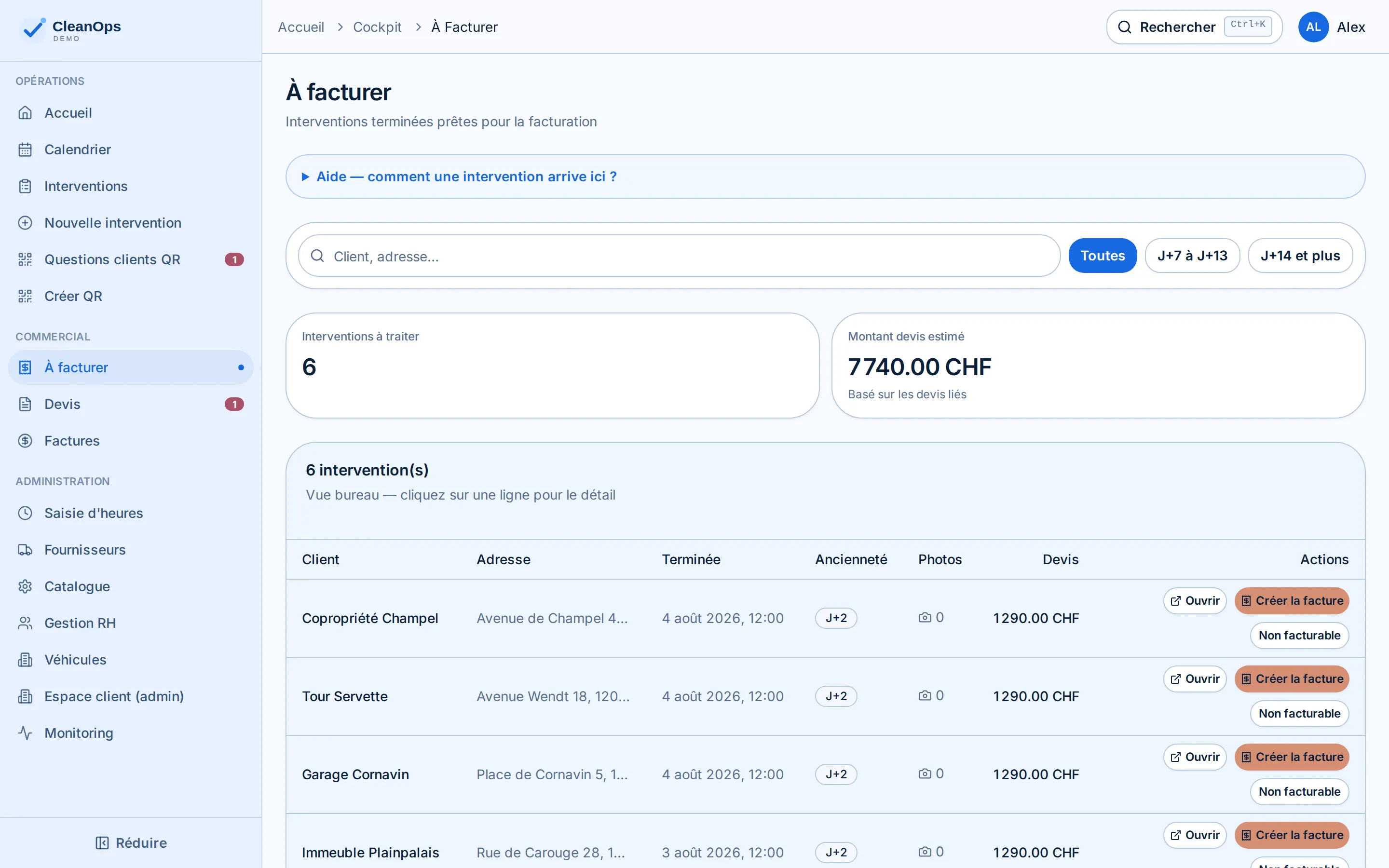The image size is (1389, 868).
Task: Click 3 août 2026, 12:00 date cell
Action: coord(722,853)
